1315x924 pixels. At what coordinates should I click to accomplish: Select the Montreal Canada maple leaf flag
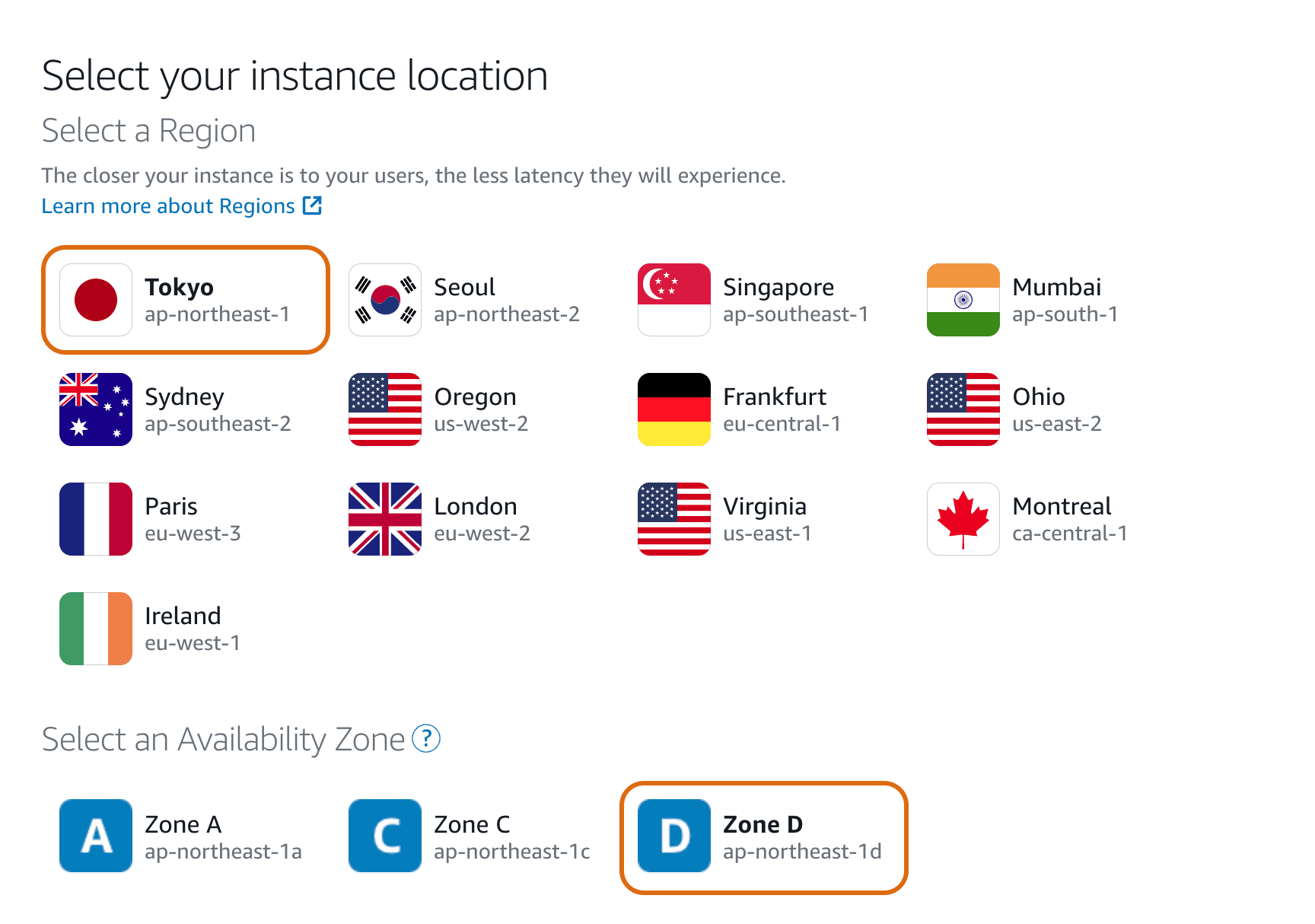963,519
